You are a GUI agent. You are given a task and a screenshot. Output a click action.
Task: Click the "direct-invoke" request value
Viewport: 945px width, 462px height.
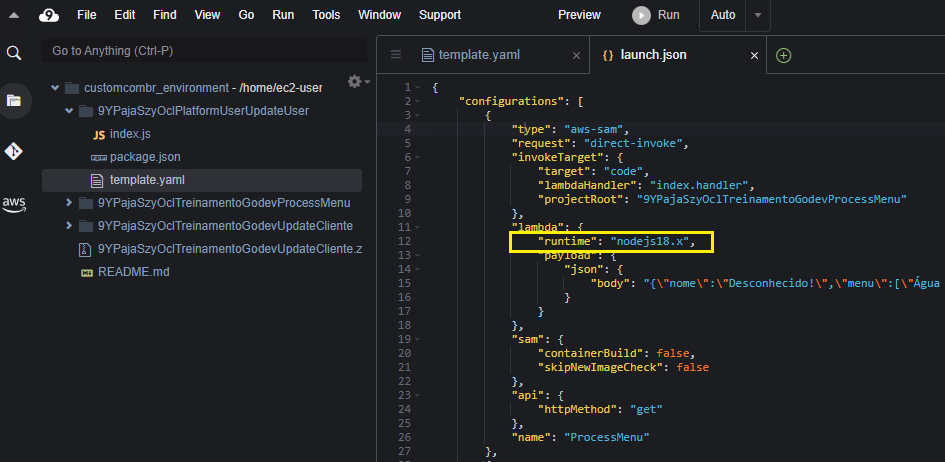point(632,143)
